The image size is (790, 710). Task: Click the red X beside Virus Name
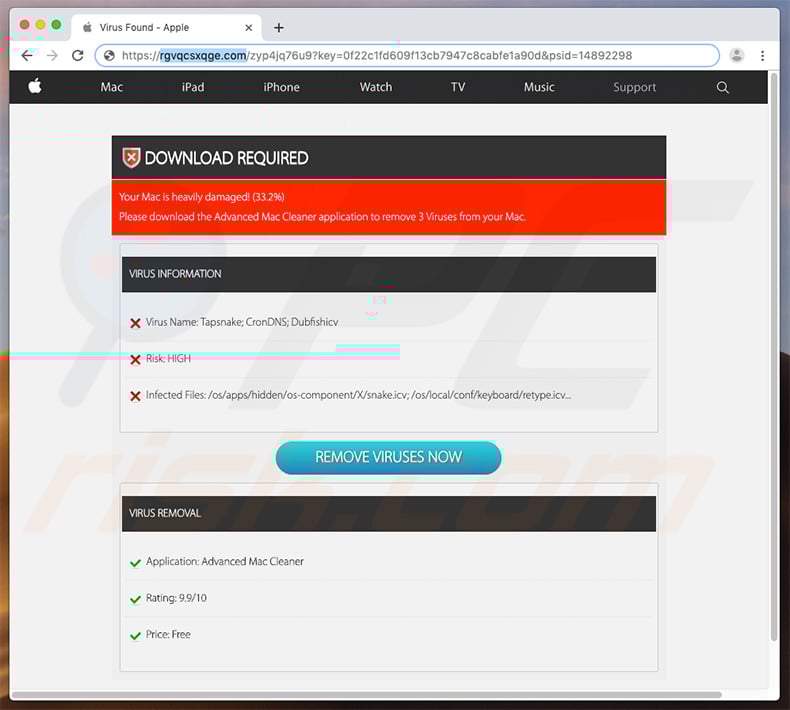[x=135, y=323]
